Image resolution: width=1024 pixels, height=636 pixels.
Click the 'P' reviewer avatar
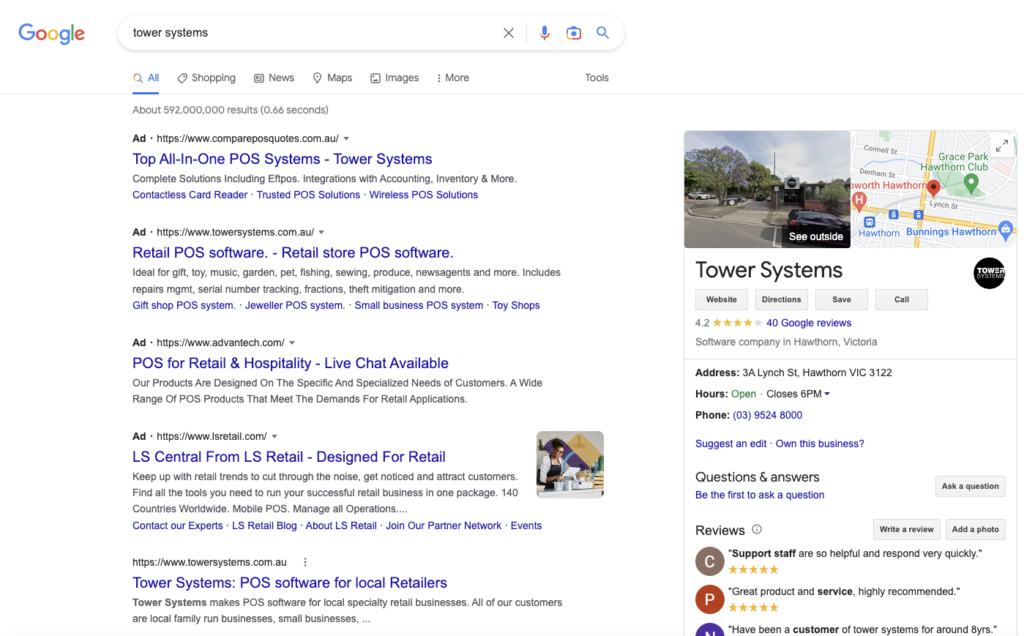point(710,599)
